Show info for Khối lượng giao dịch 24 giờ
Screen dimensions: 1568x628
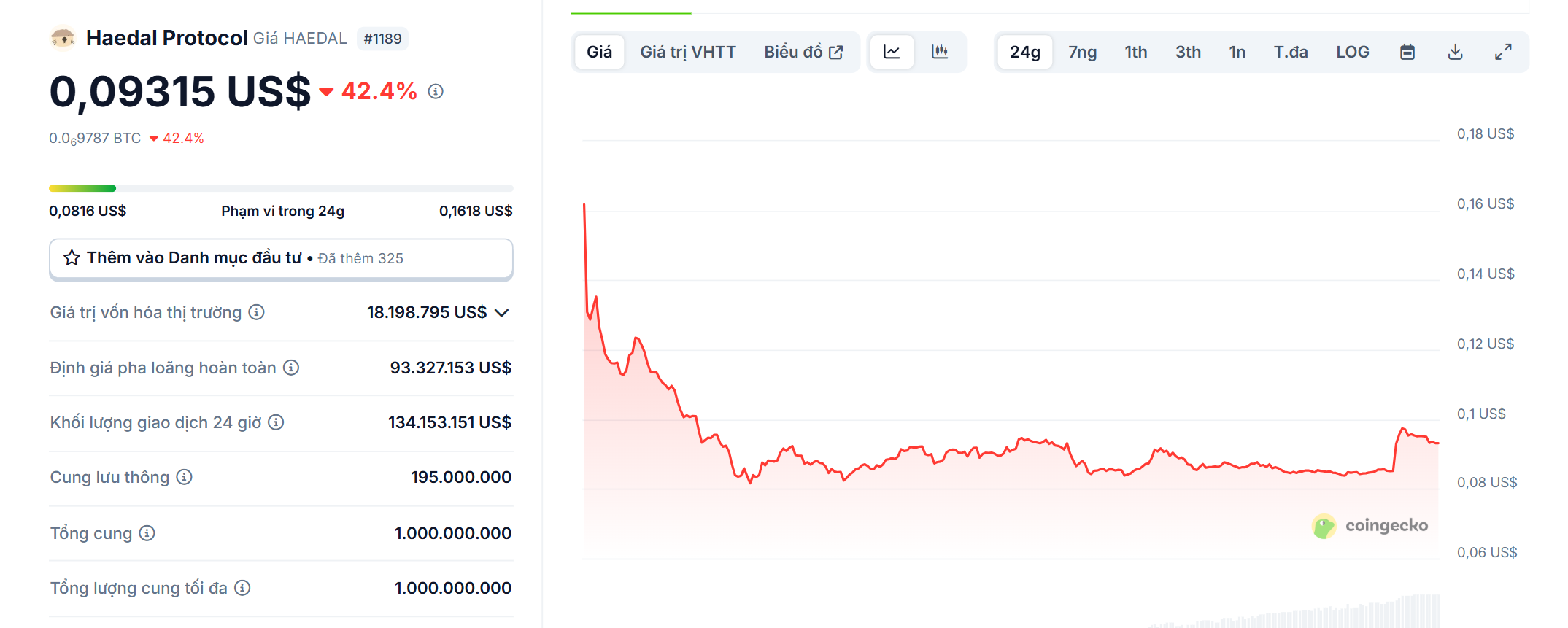pyautogui.click(x=276, y=422)
